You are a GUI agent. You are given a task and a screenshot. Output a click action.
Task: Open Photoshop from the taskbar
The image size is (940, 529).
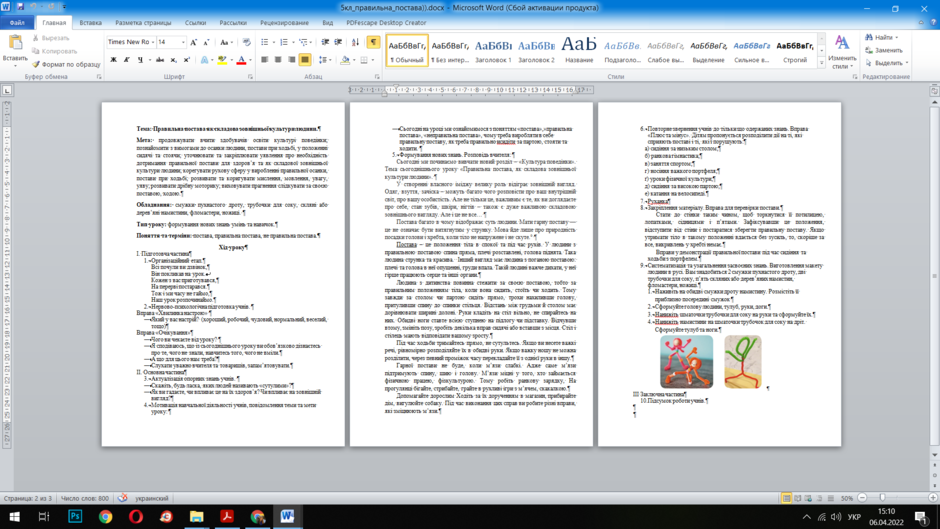click(75, 516)
